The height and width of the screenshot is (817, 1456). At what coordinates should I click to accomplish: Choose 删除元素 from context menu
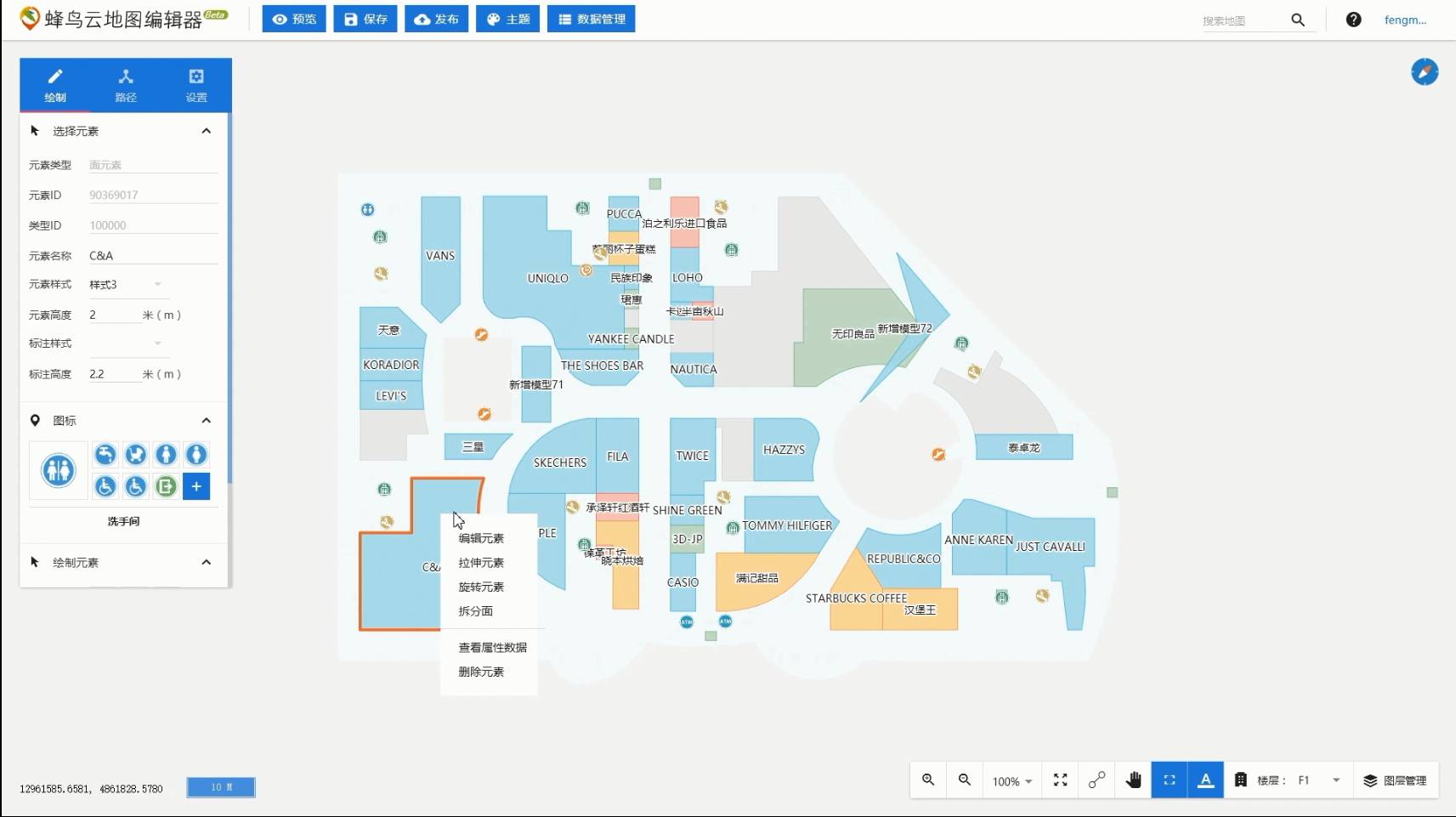coord(481,672)
